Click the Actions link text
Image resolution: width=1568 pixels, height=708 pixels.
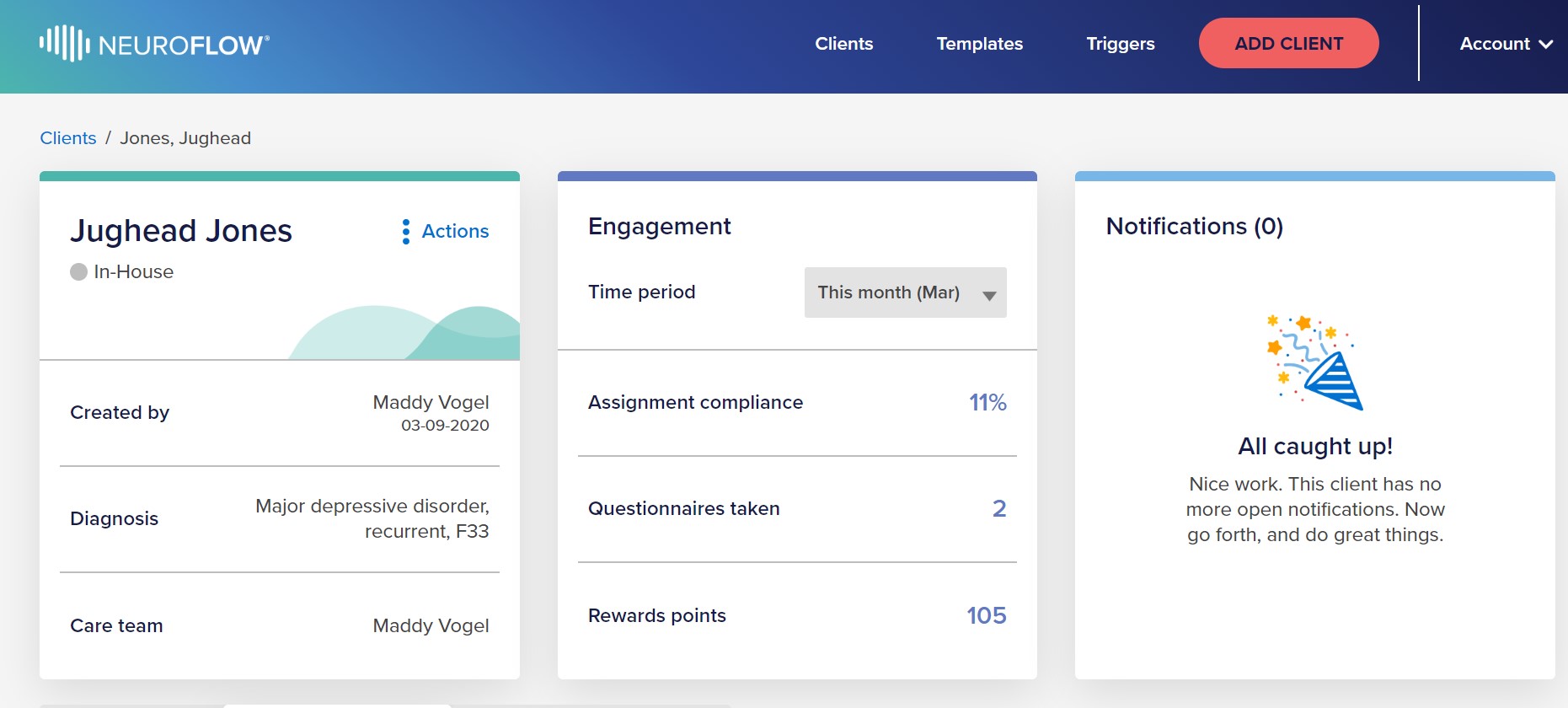click(455, 231)
